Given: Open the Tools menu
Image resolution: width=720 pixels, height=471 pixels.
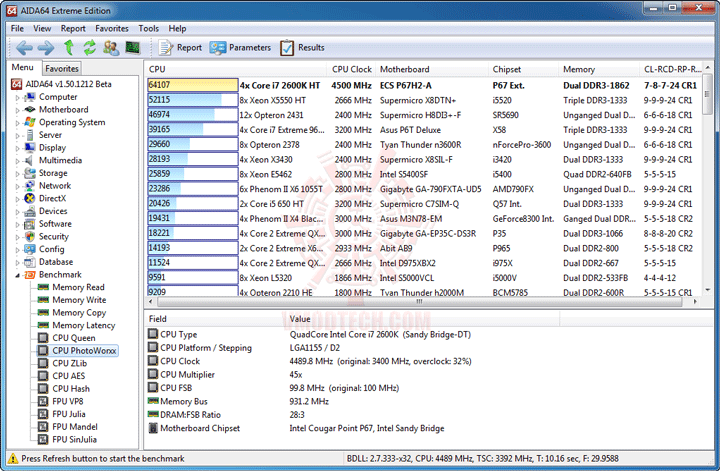Looking at the screenshot, I should click(x=148, y=29).
